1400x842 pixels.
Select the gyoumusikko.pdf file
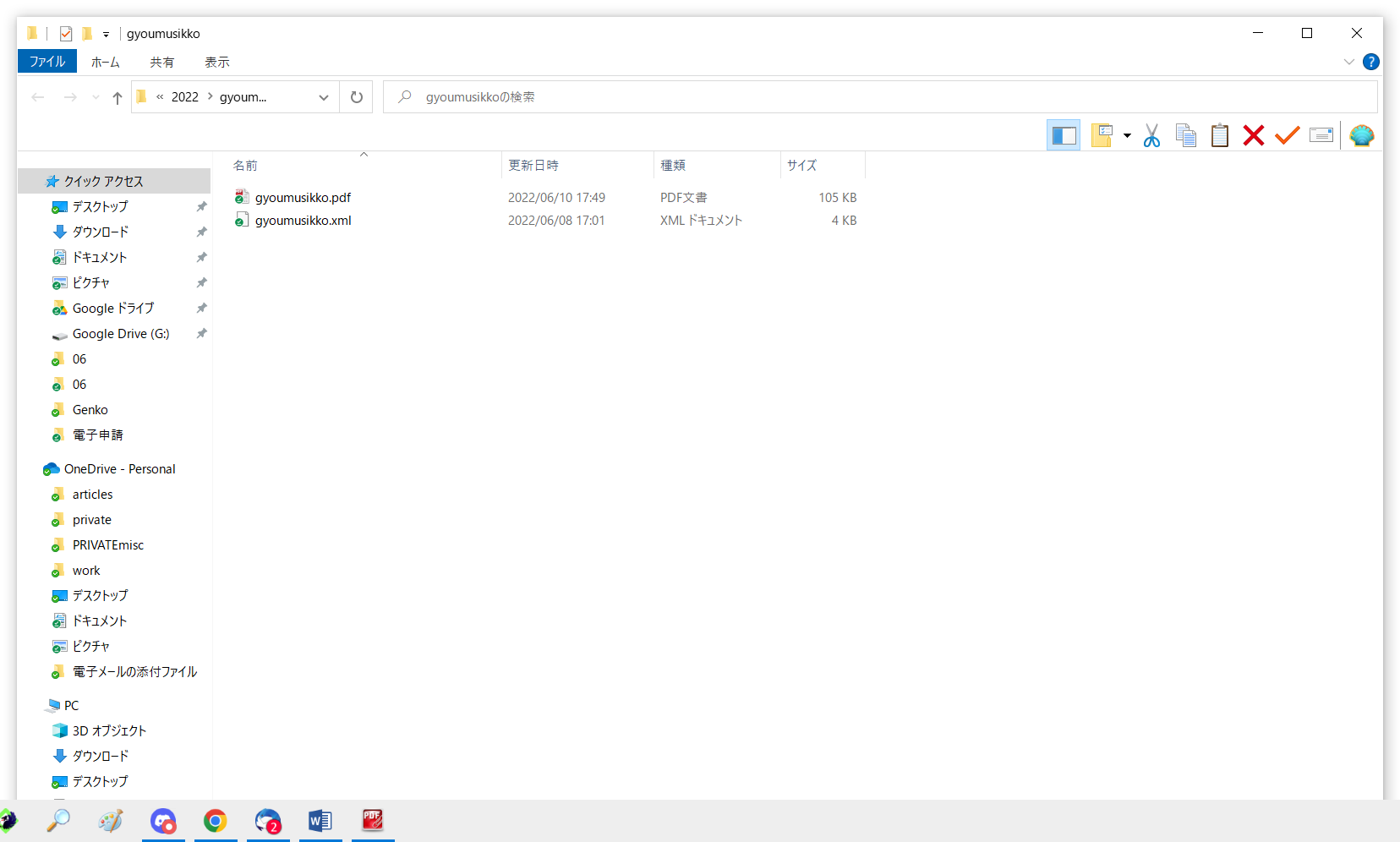pos(303,198)
